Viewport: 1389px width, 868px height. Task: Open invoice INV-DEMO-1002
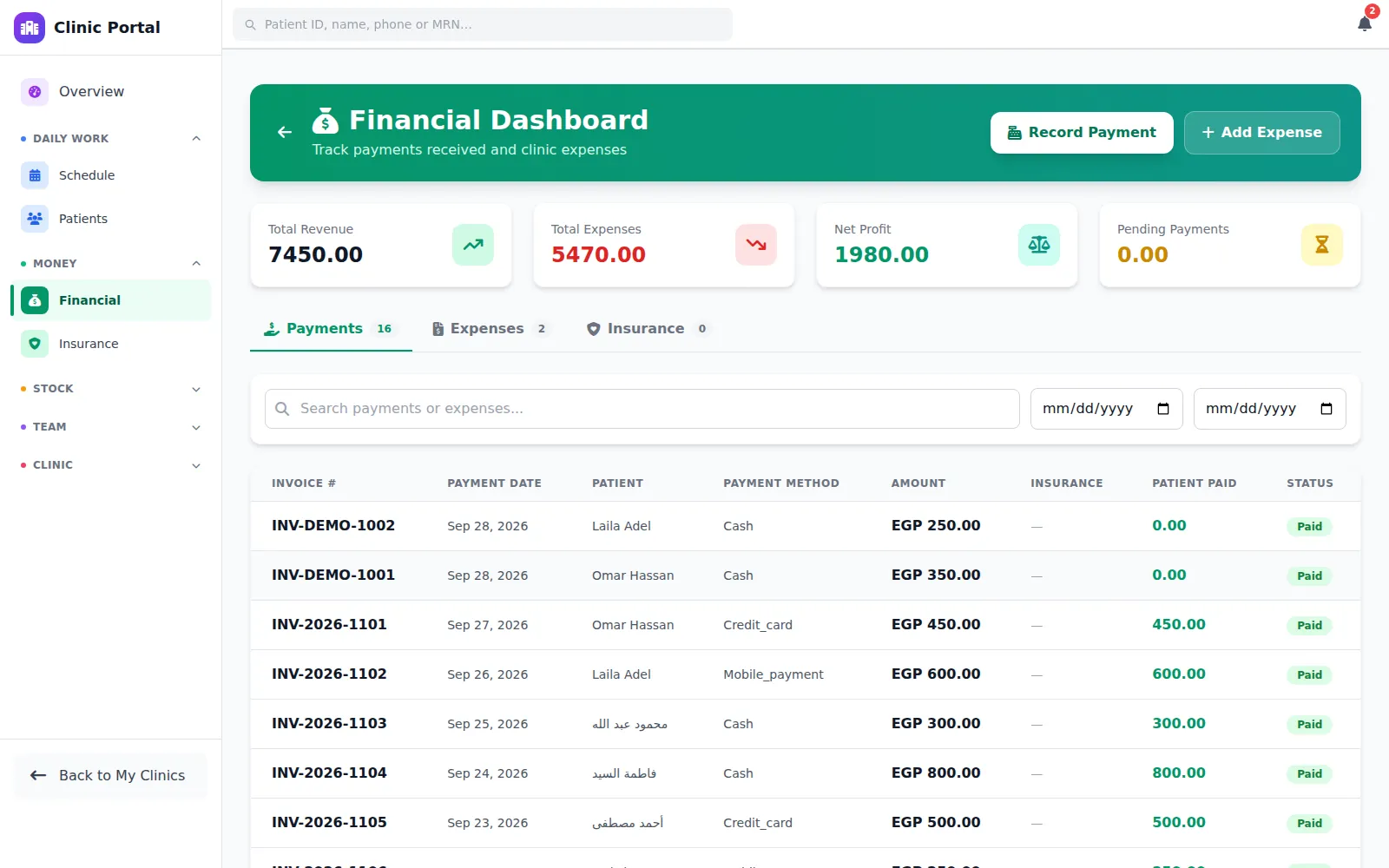(x=333, y=525)
